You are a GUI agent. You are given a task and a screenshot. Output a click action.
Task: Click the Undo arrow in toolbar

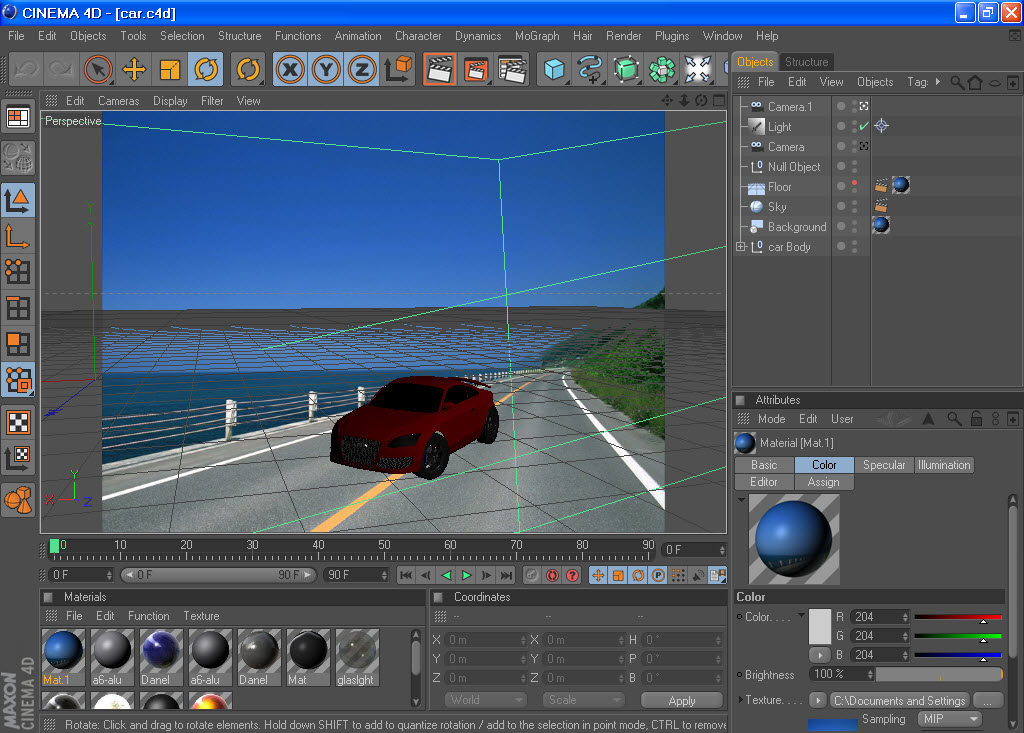click(26, 69)
